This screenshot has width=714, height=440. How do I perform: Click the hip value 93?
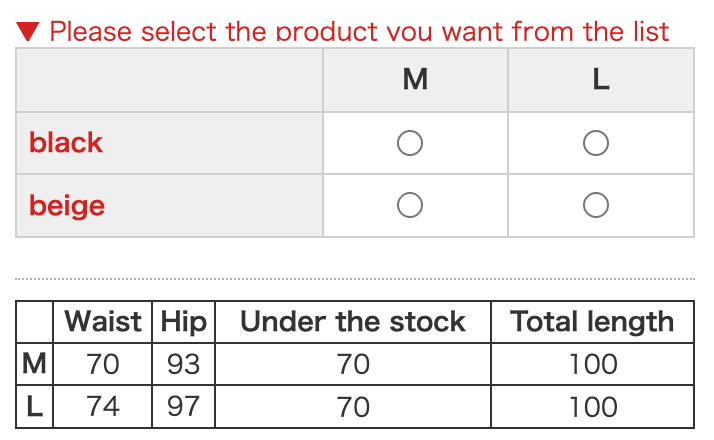tap(183, 364)
